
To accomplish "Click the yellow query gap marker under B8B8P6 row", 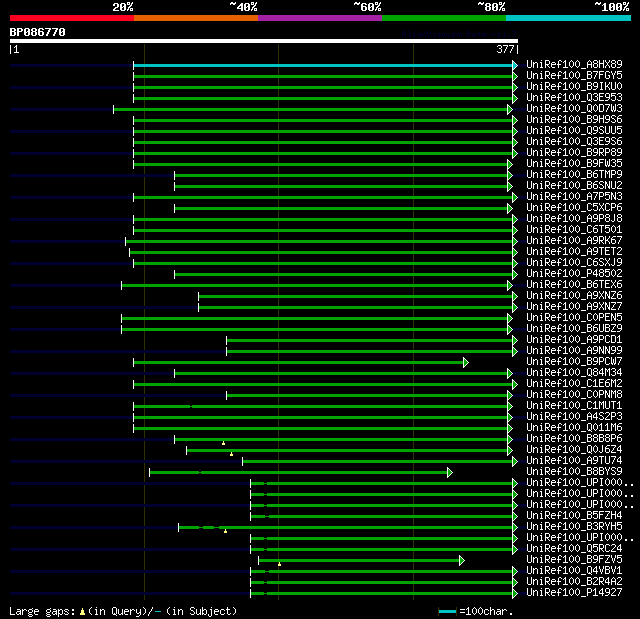I will click(x=223, y=443).
